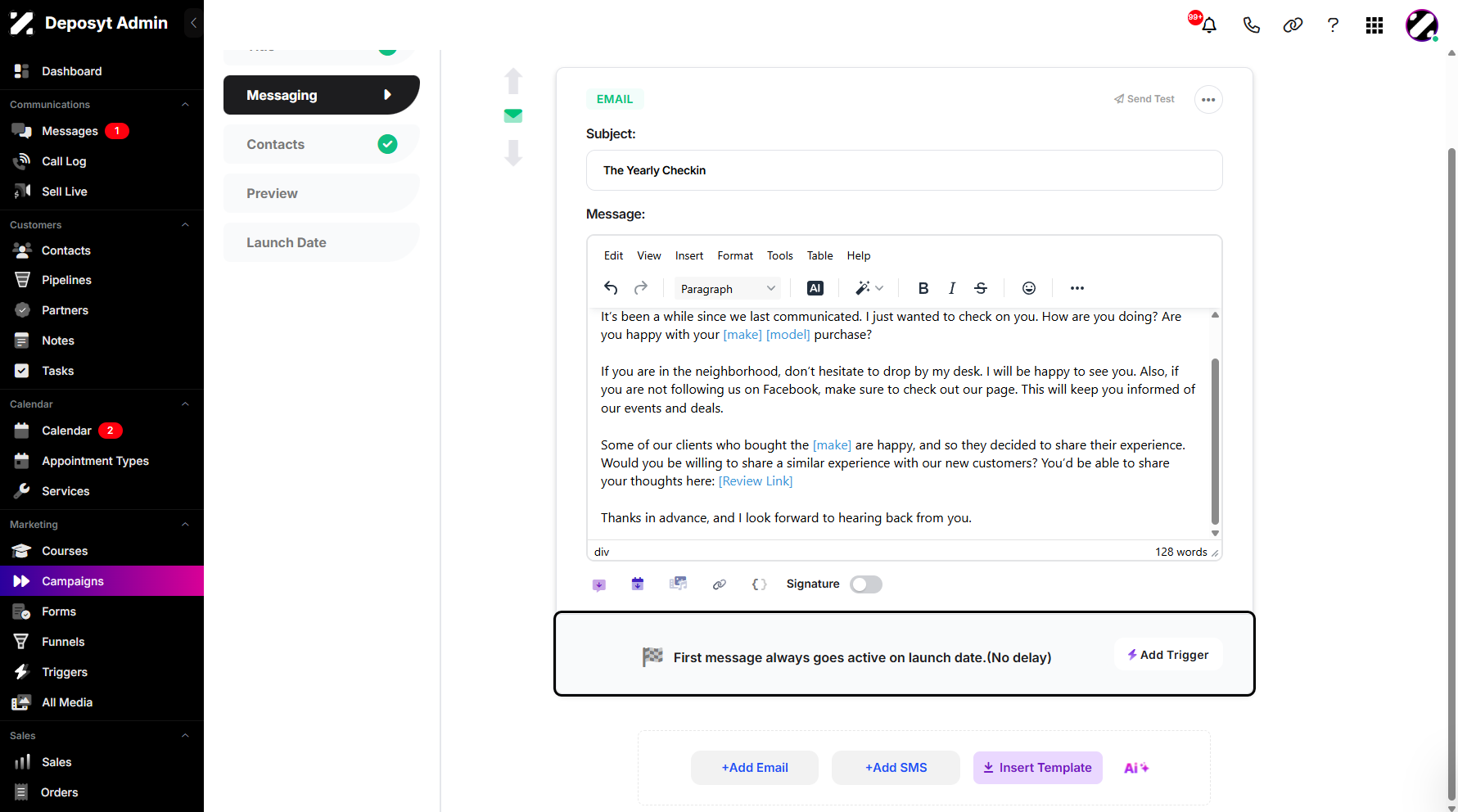
Task: Select the Contacts wizard step
Action: [x=321, y=144]
